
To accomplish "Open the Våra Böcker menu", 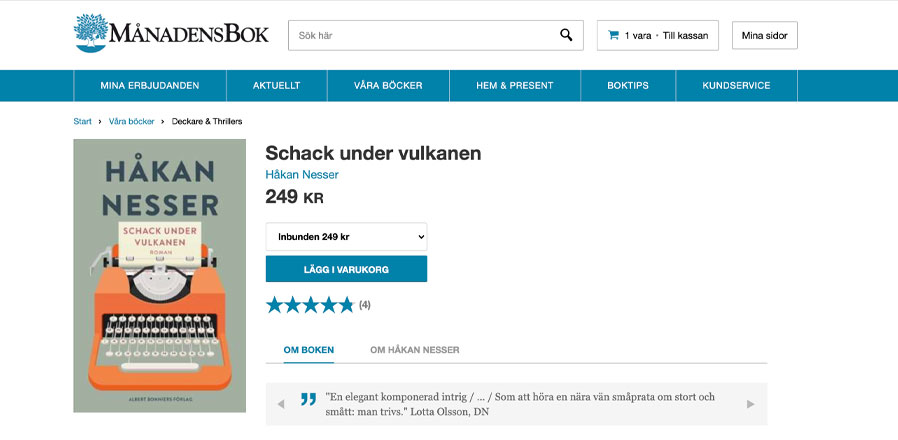I will pyautogui.click(x=388, y=85).
